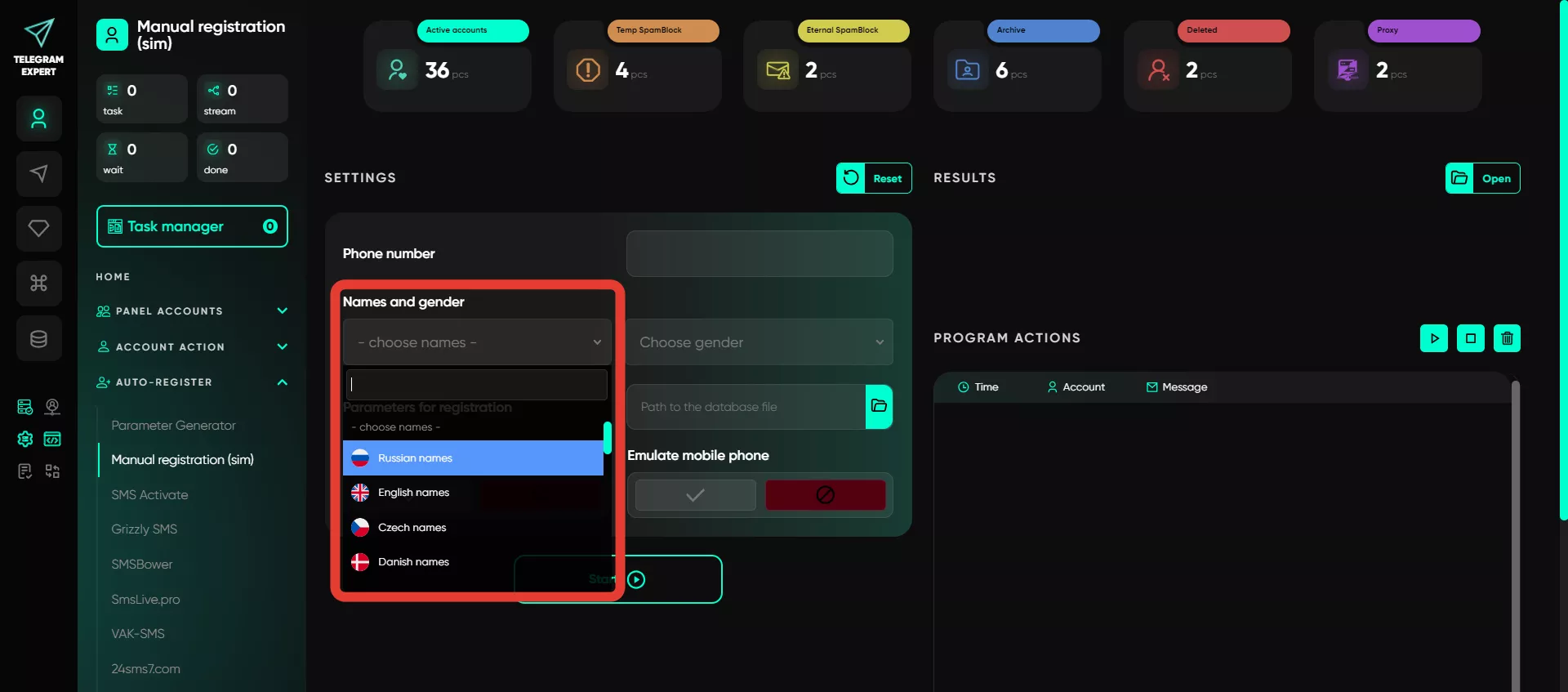The width and height of the screenshot is (1568, 692).
Task: Open SmsLive.pro page
Action: pos(145,599)
